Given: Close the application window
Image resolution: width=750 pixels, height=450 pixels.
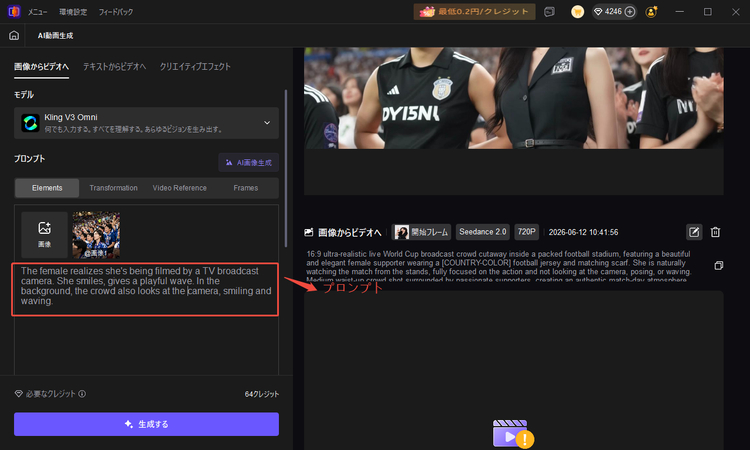Looking at the screenshot, I should click(x=736, y=12).
